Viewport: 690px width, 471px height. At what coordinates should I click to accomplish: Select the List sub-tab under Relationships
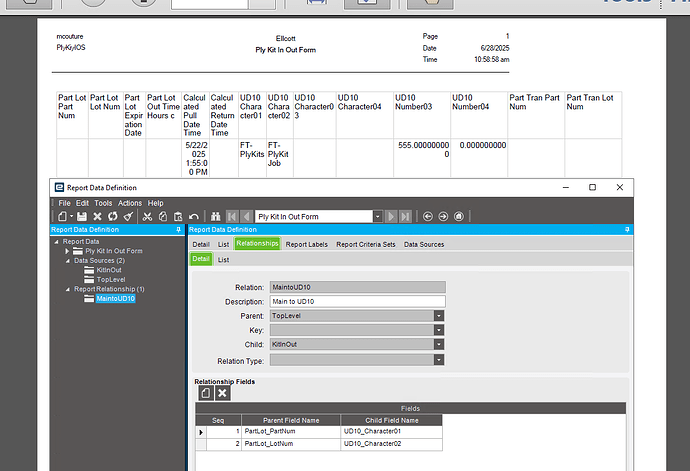click(224, 260)
